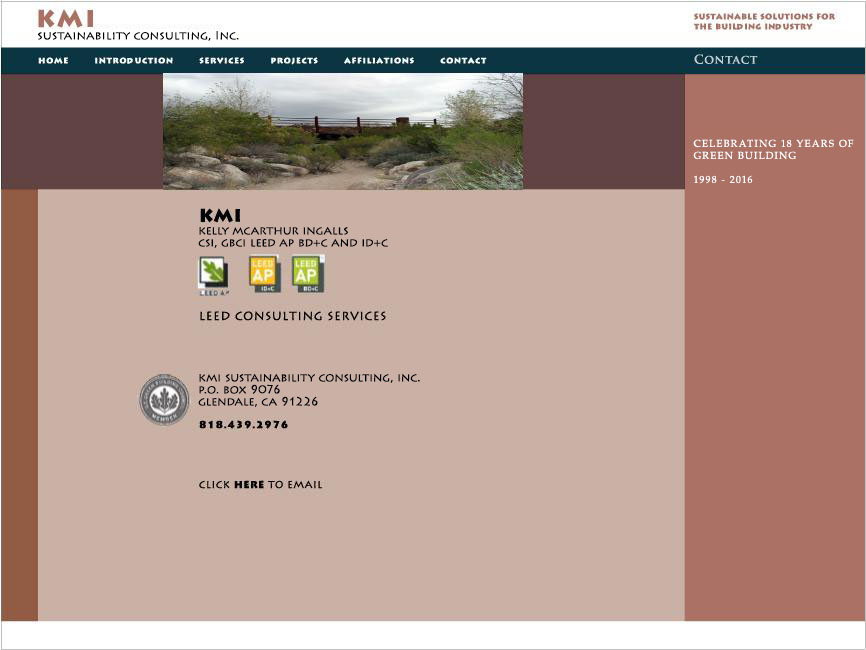
Task: Select the Contact menu item
Action: point(463,61)
